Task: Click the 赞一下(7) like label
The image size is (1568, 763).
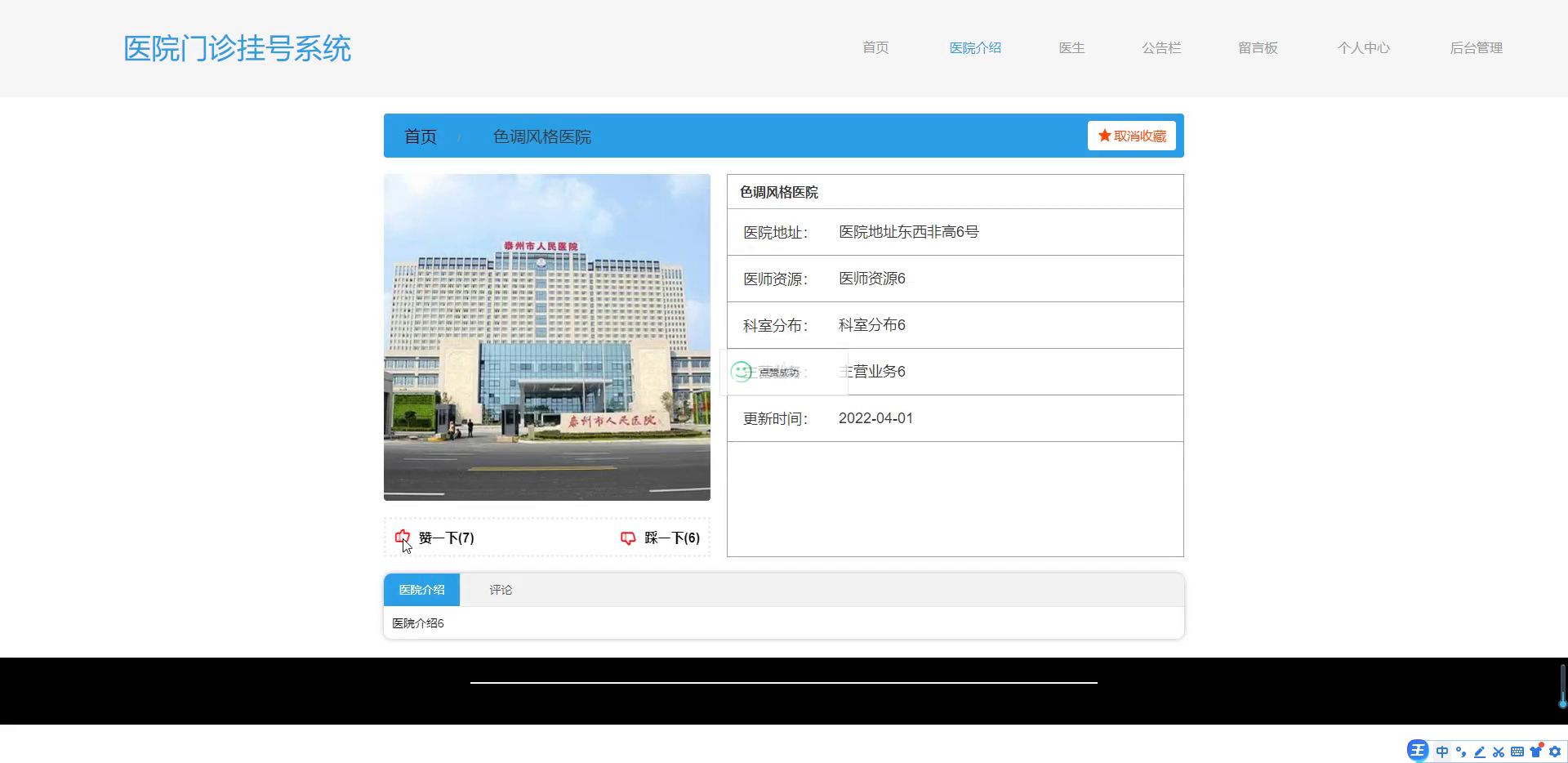Action: tap(446, 538)
